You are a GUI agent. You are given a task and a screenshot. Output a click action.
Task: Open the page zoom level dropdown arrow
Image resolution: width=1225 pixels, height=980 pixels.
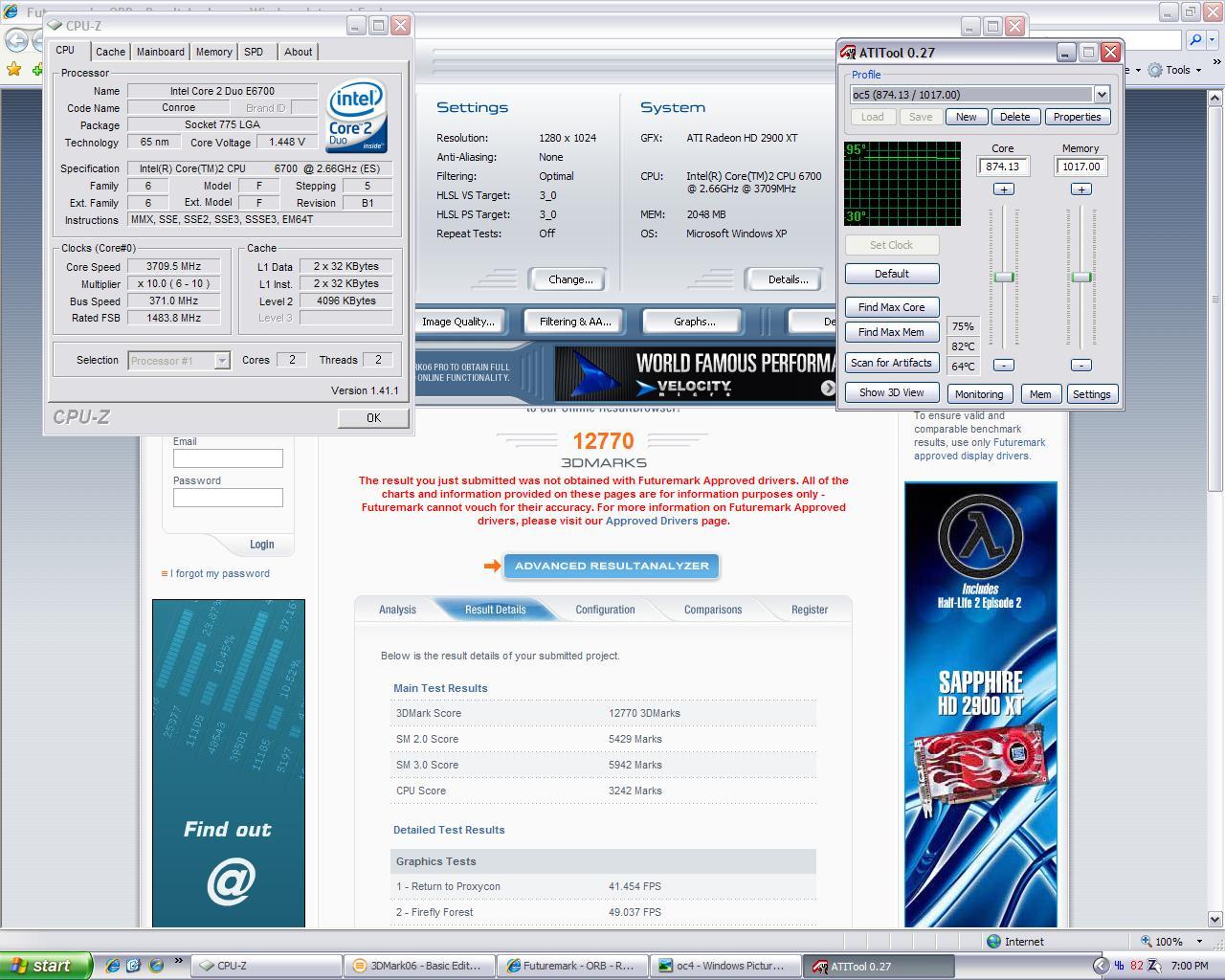[1199, 942]
